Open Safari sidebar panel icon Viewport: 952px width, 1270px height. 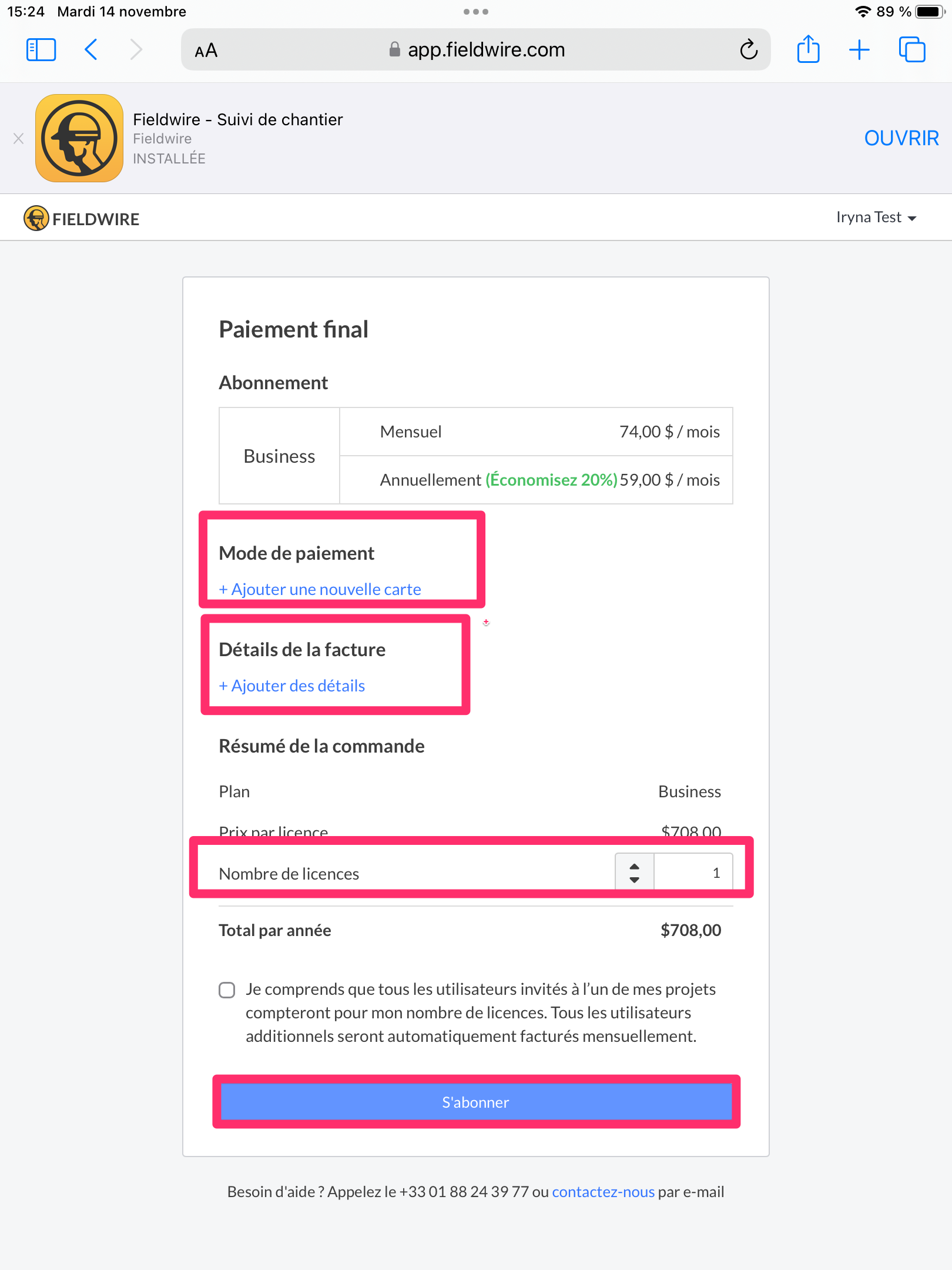41,50
